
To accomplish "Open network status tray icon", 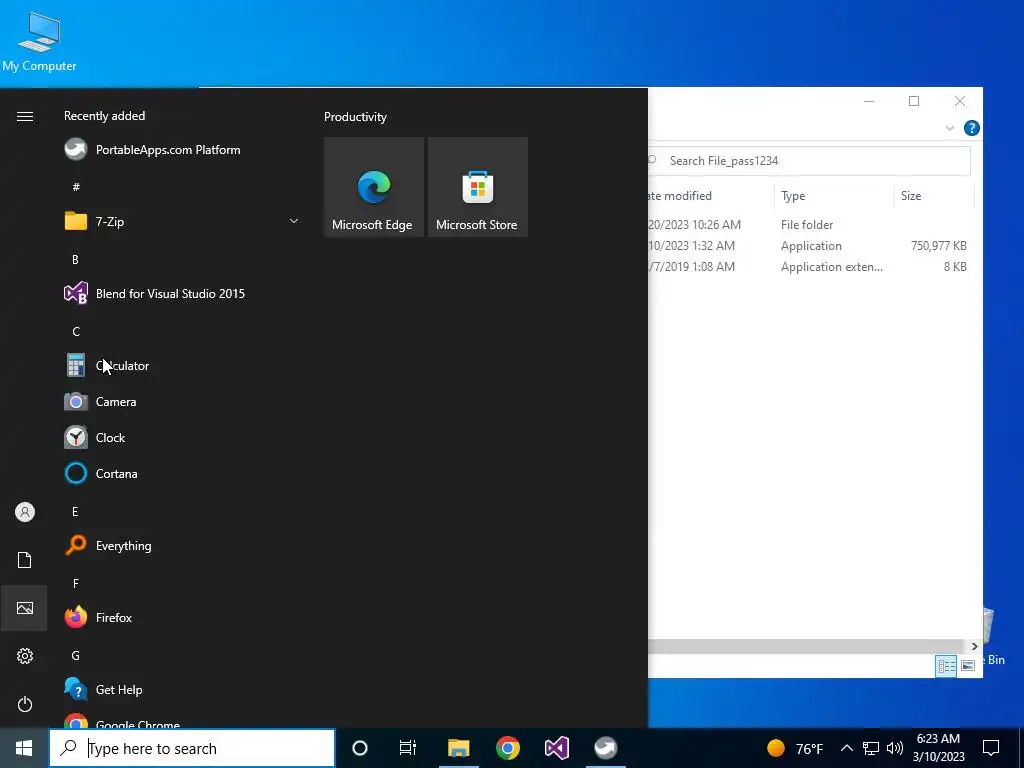I will tap(871, 748).
